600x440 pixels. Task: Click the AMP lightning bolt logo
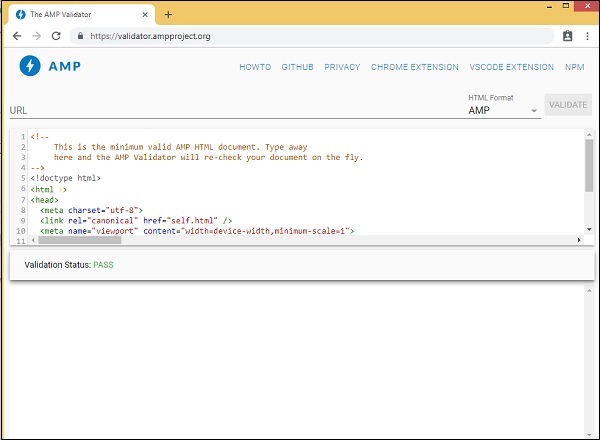(x=31, y=66)
